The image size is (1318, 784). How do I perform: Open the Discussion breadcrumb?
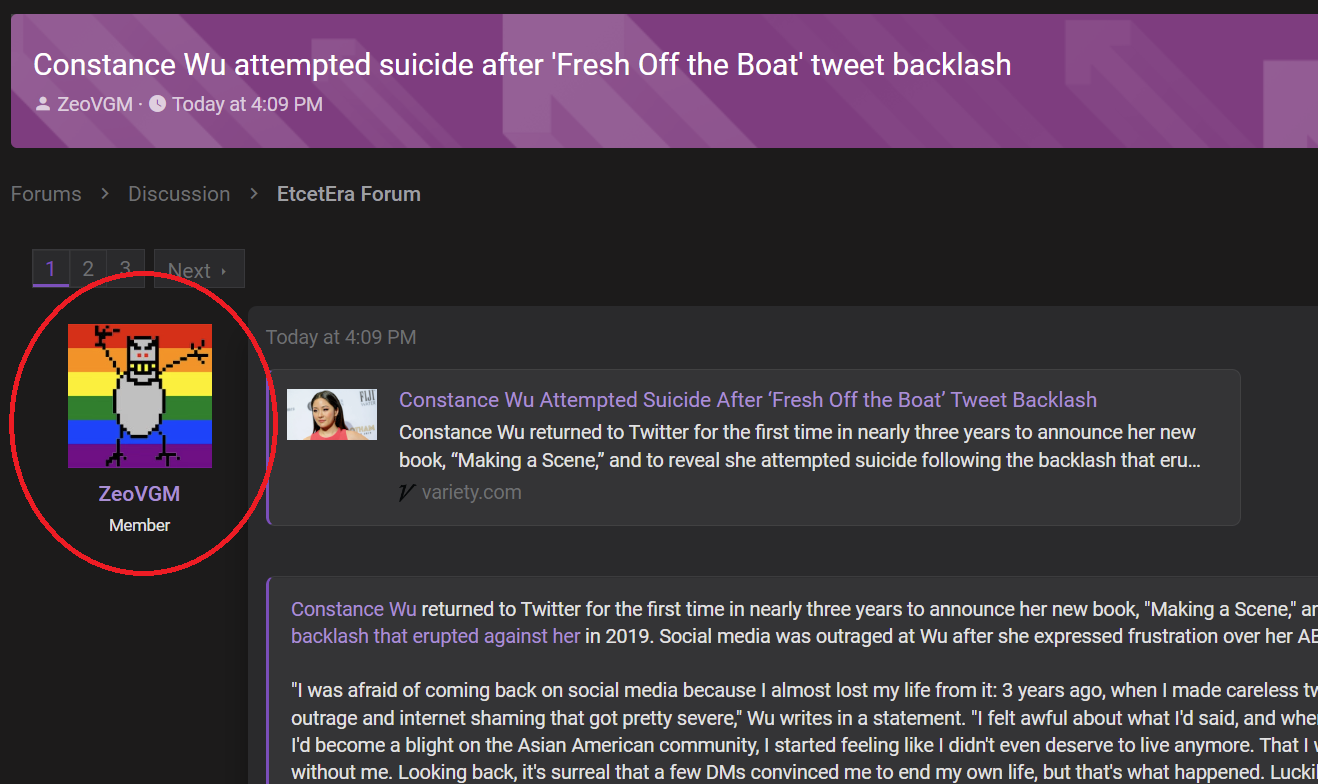coord(179,194)
